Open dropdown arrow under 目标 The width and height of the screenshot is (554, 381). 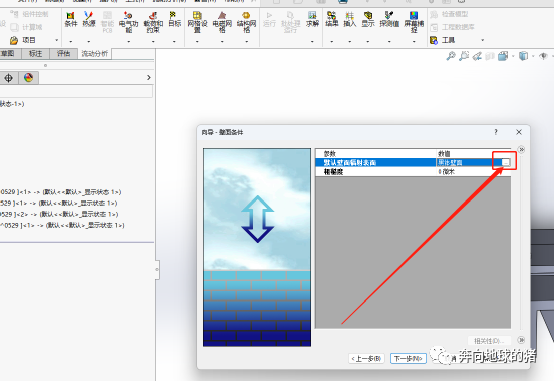click(x=175, y=42)
